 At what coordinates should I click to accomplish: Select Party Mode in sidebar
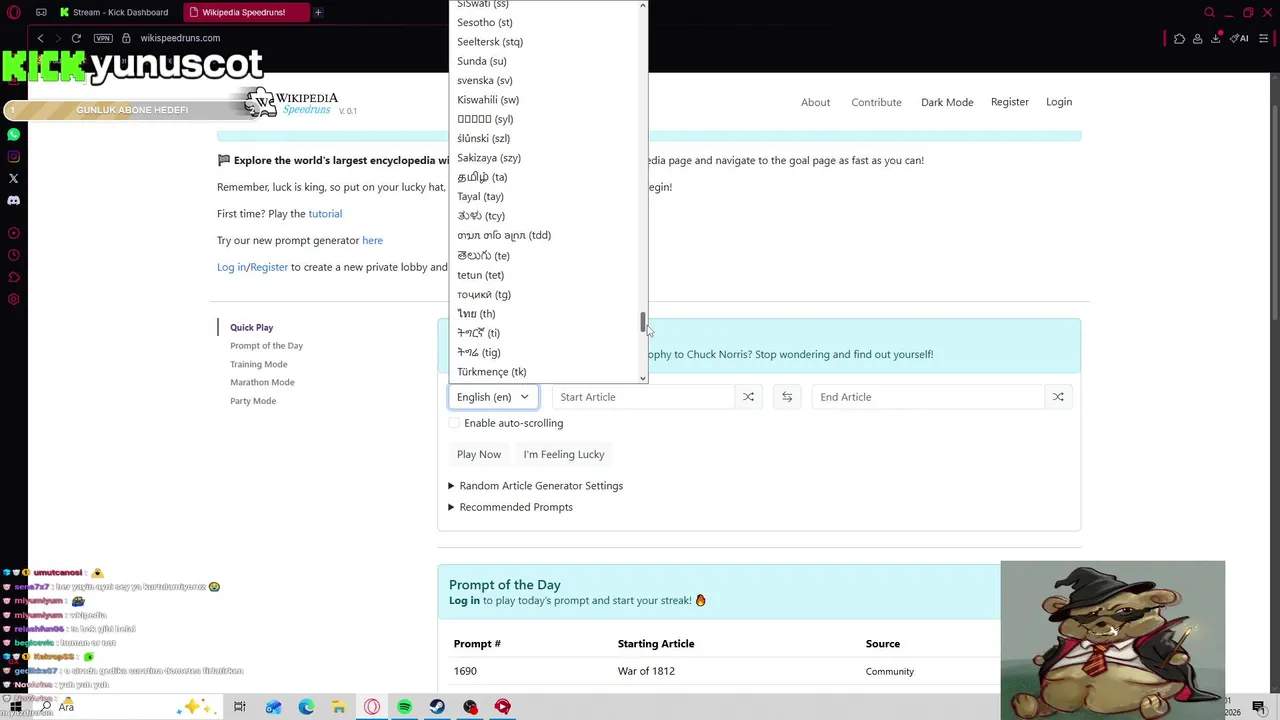[253, 401]
